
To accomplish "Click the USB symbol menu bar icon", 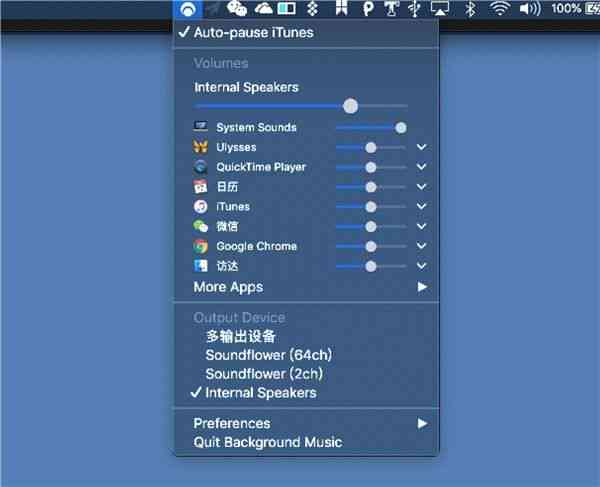I will click(x=414, y=8).
